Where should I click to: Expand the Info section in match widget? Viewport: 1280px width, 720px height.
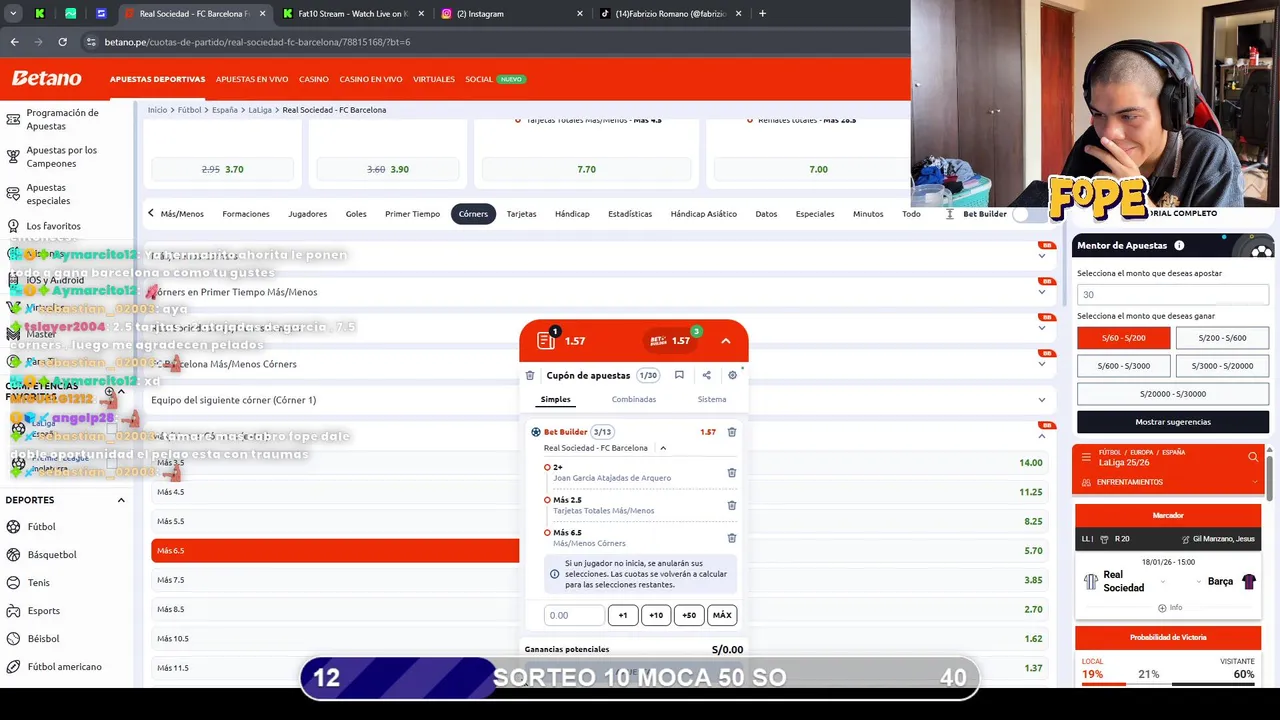click(1170, 608)
